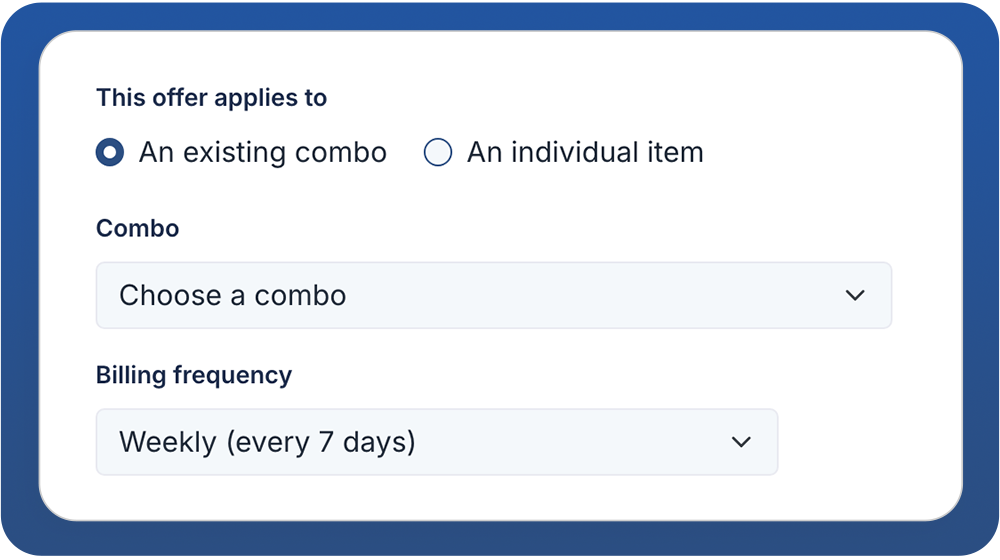Switch offer target to individual item
The height and width of the screenshot is (560, 1000).
pos(438,152)
